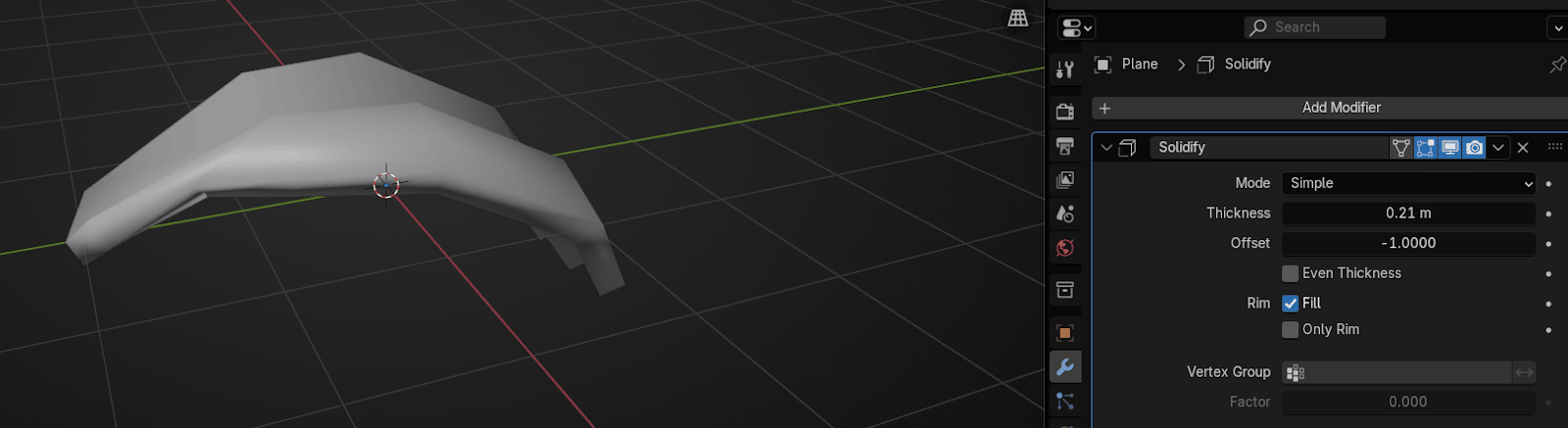Toggle On Cage display for Solidify modifier
This screenshot has width=1568, height=428.
tap(1401, 148)
